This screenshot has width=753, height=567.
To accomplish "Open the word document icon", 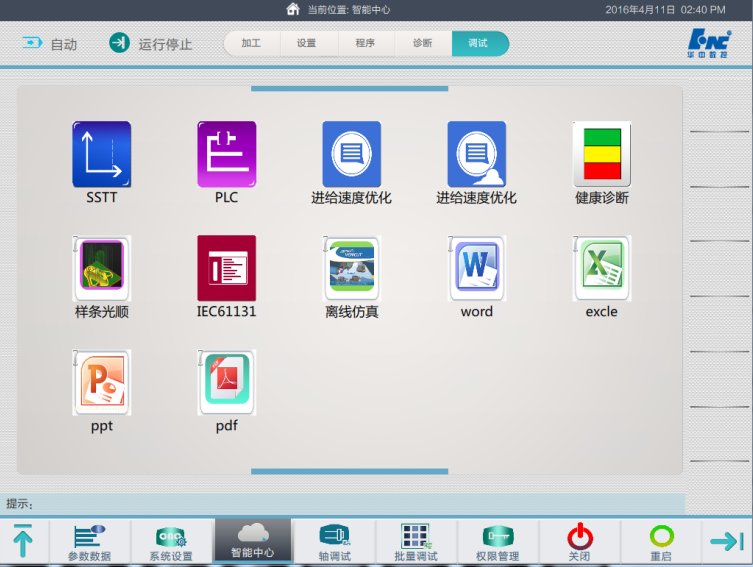I will pos(476,269).
